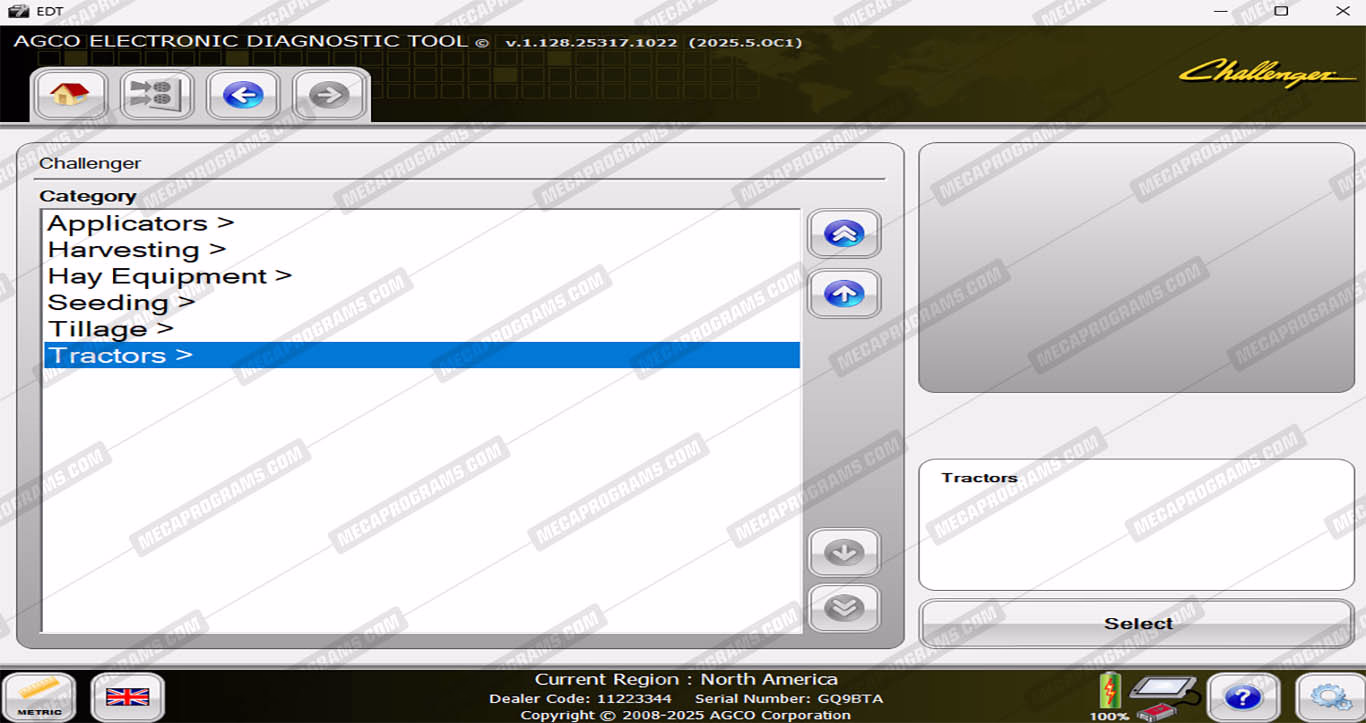Navigate back with the blue left arrow
This screenshot has height=723, width=1366.
coord(243,95)
